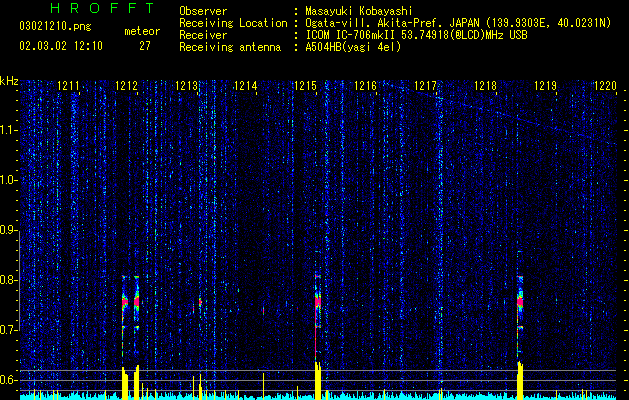The image size is (629, 400).
Task: Click the first meteor echo below the 1212 marker
Action: pos(125,301)
